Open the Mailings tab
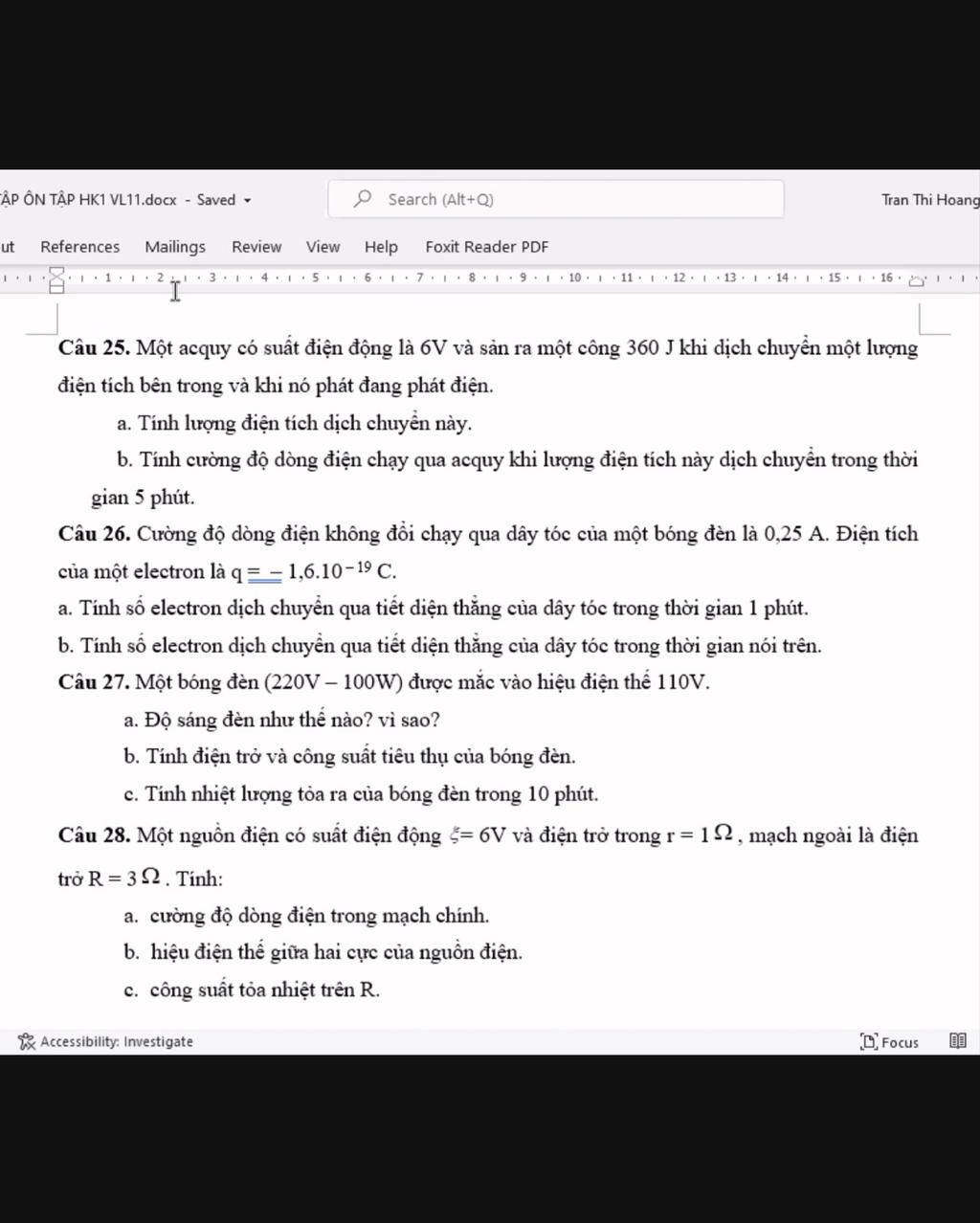 (175, 247)
